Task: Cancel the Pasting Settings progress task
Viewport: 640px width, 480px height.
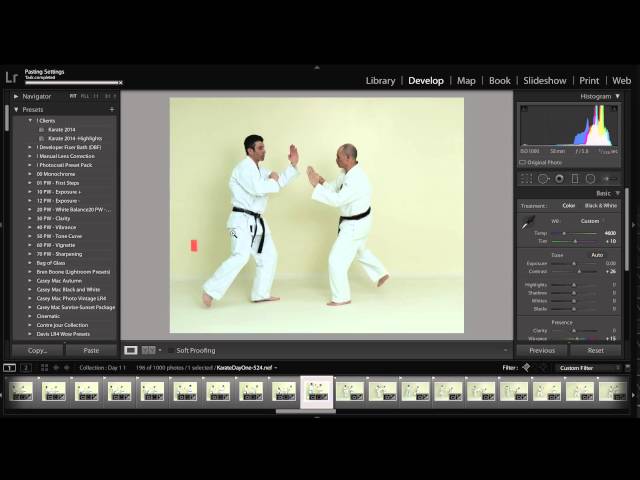Action: click(121, 83)
